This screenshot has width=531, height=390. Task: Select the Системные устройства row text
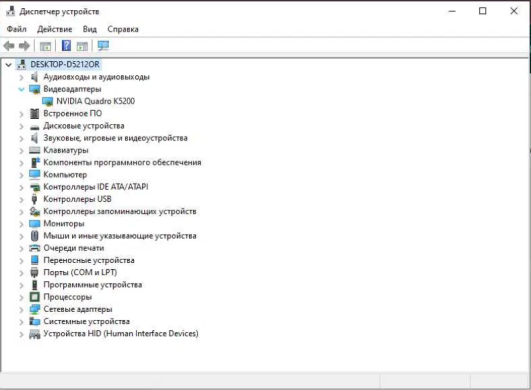pyautogui.click(x=86, y=321)
